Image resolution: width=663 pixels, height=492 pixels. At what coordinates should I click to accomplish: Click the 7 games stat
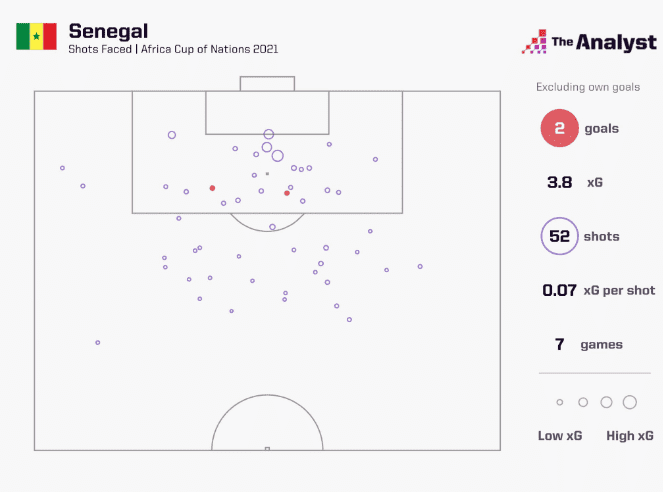pyautogui.click(x=588, y=345)
